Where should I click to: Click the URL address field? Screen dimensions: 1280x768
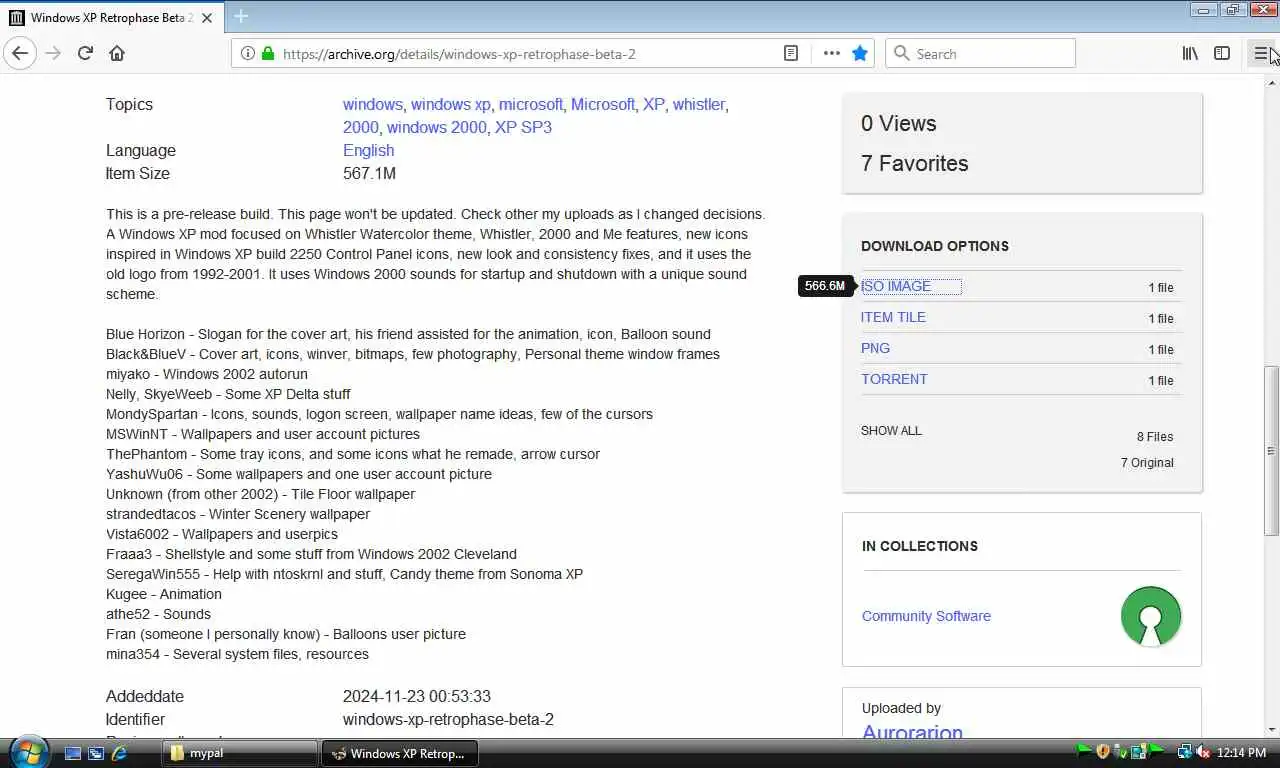(528, 54)
